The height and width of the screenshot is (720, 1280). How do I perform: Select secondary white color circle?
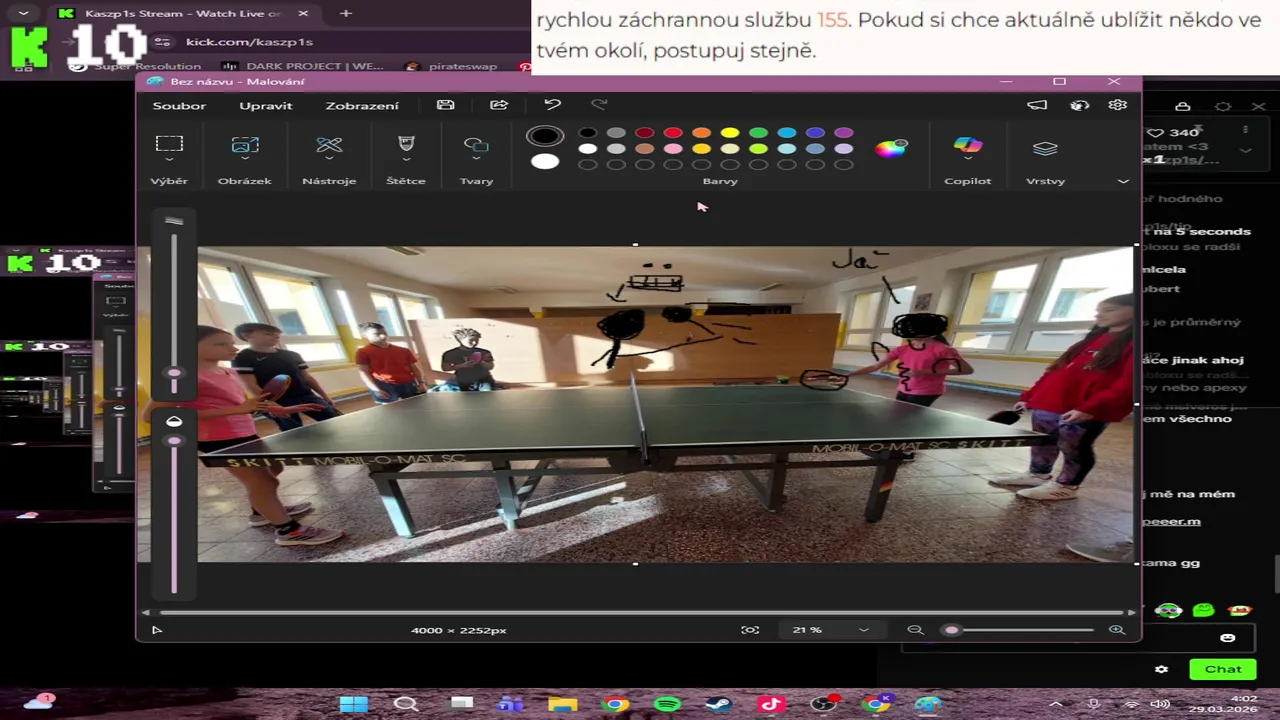pyautogui.click(x=545, y=161)
